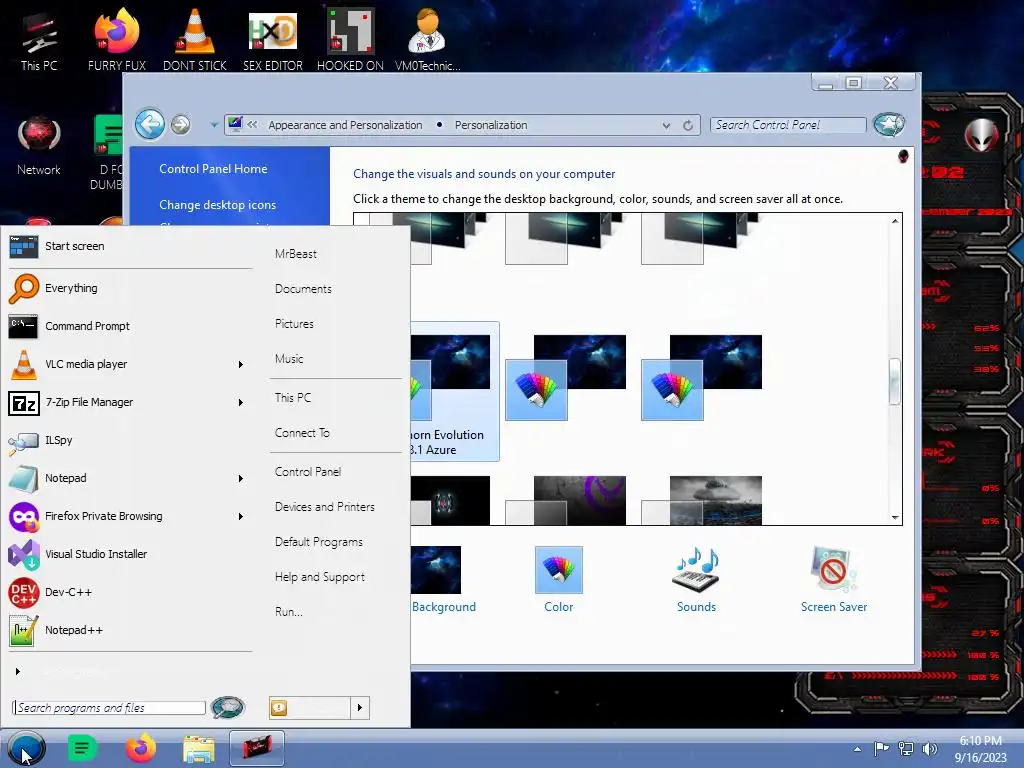
Task: Open the VM0Technic desktop shortcut
Action: click(x=427, y=39)
